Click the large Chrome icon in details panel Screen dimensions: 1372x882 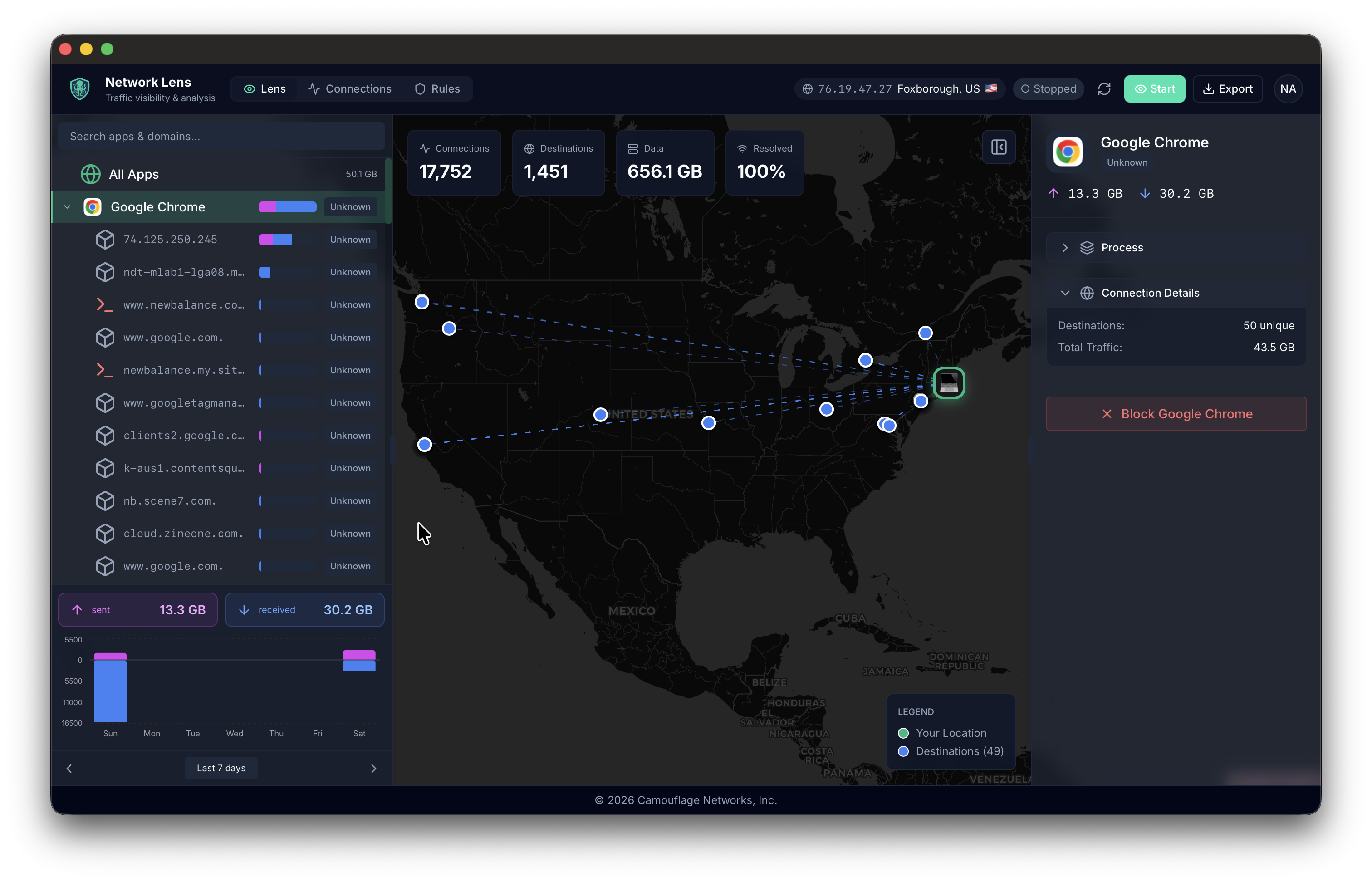[1068, 152]
